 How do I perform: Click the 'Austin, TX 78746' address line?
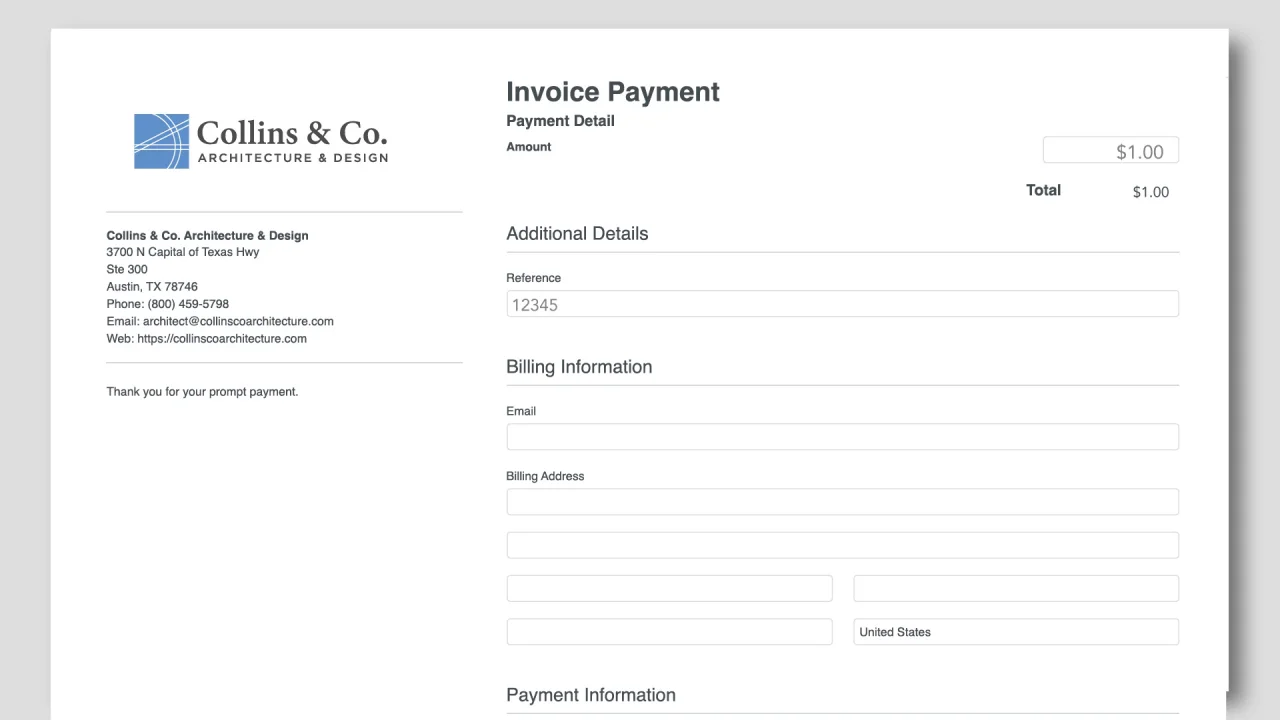click(x=152, y=286)
